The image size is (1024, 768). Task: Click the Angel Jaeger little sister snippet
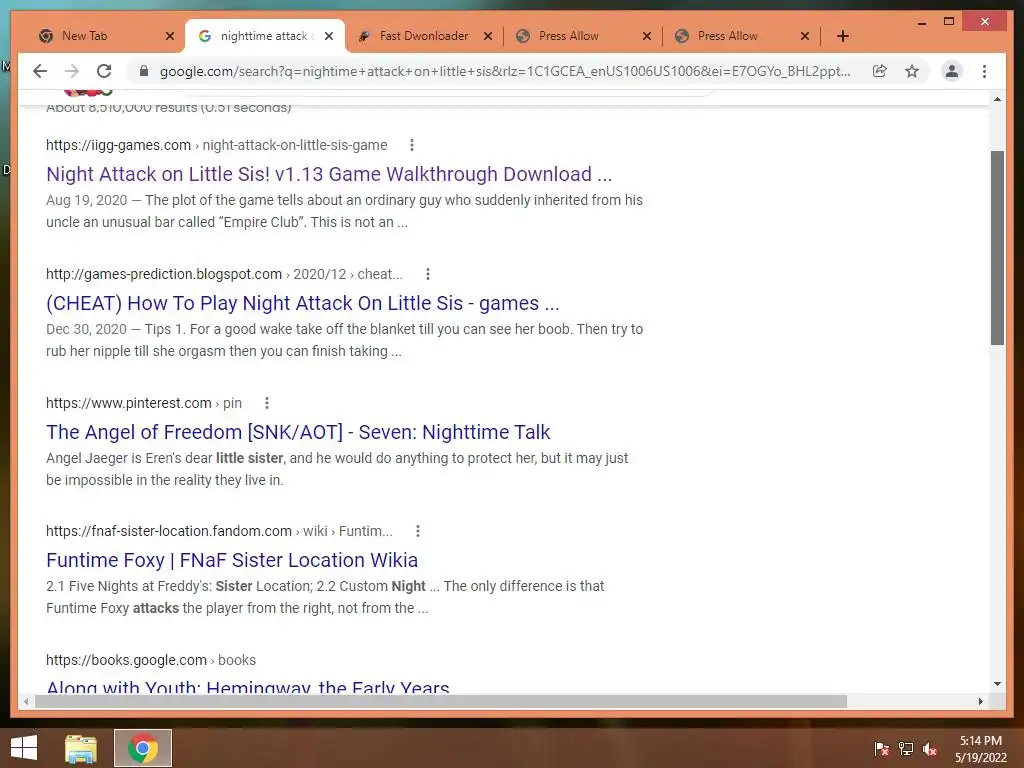pos(337,469)
